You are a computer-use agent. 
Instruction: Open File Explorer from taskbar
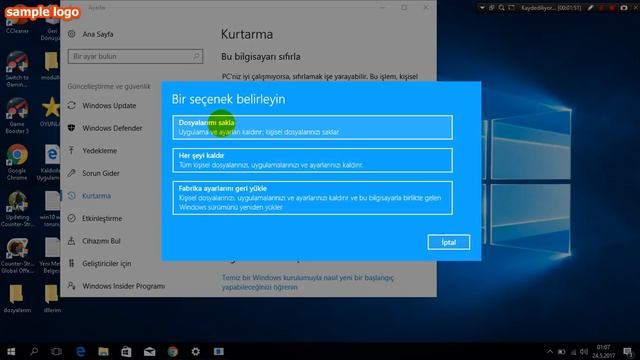(x=103, y=351)
